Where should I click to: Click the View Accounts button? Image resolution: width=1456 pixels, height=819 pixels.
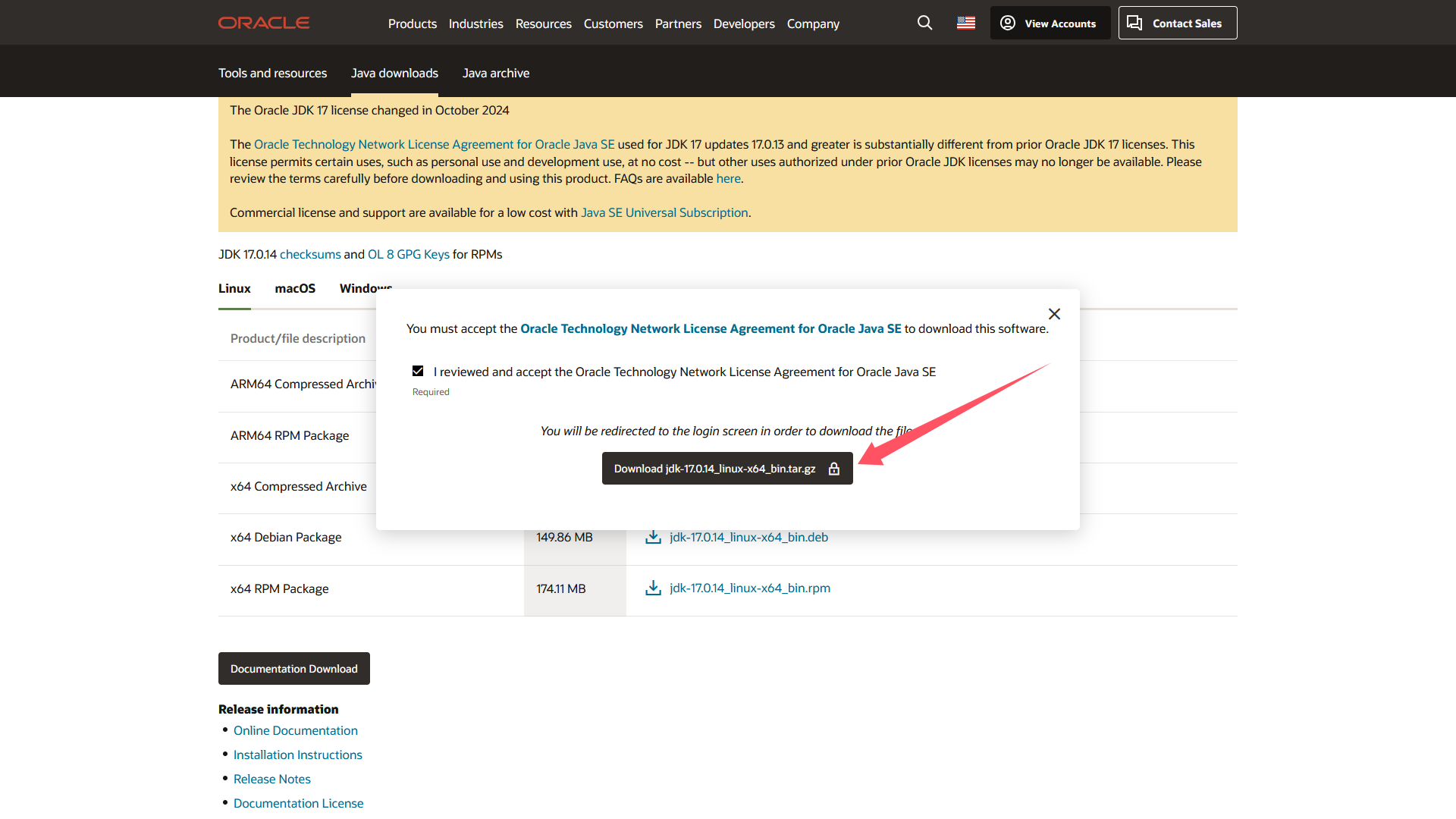[x=1050, y=23]
